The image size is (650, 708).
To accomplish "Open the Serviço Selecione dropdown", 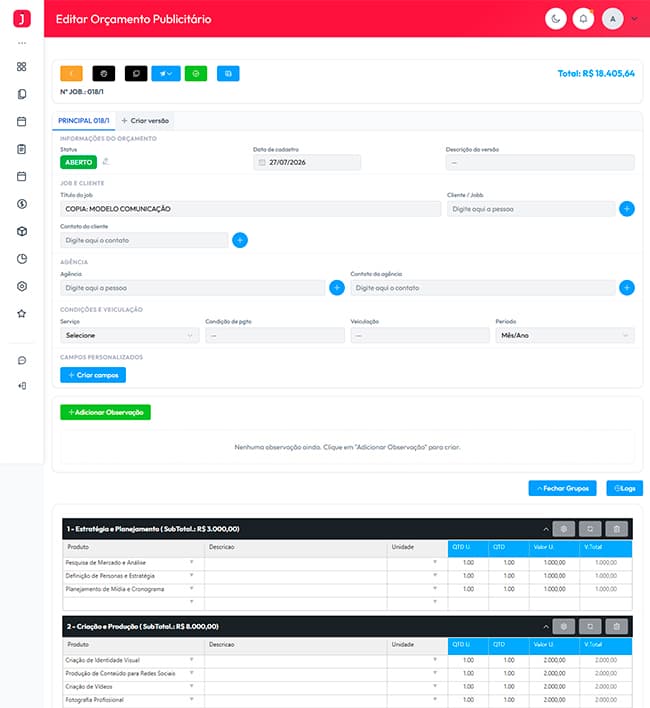I will point(130,335).
